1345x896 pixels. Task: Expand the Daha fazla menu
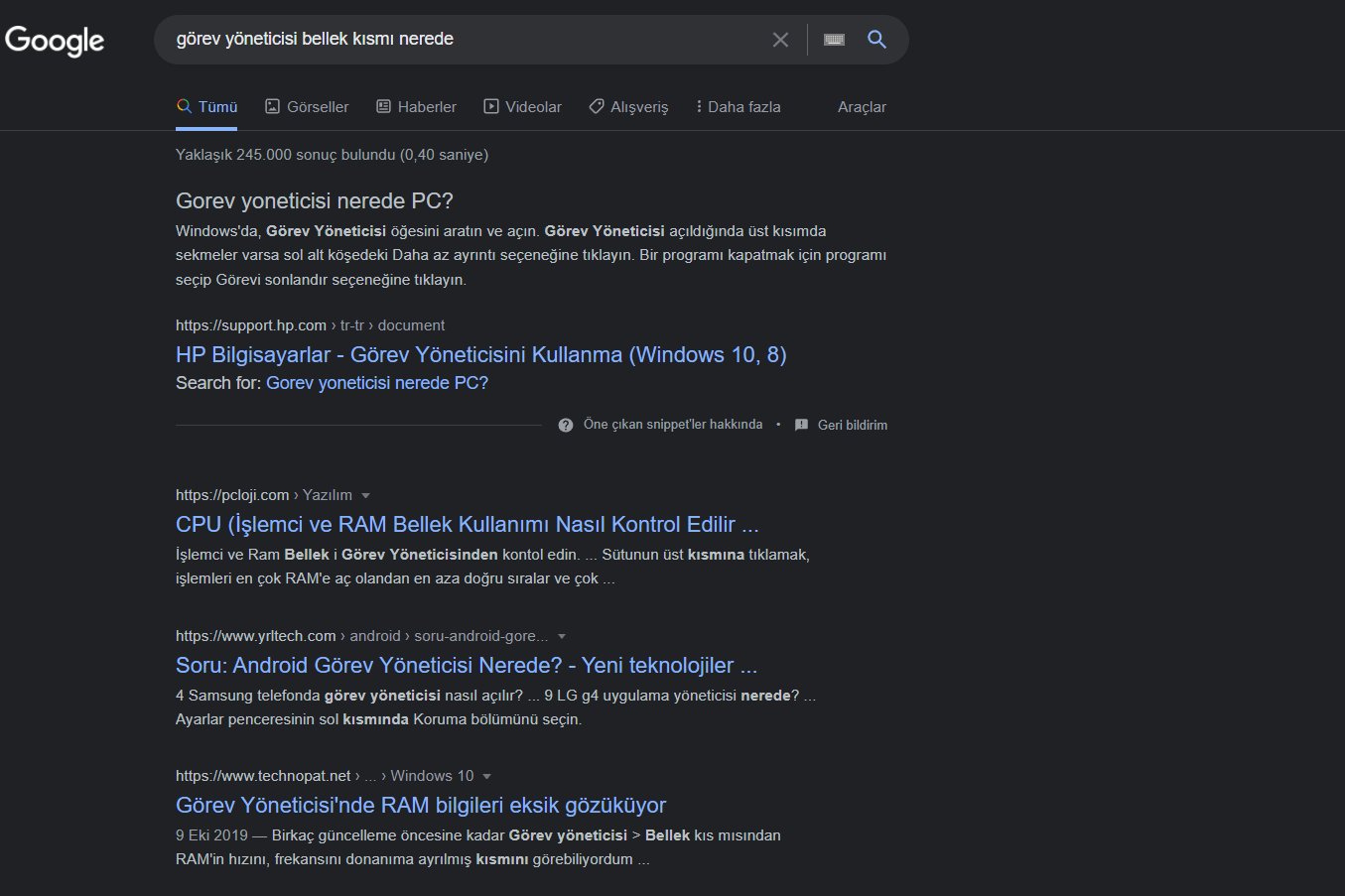tap(738, 107)
